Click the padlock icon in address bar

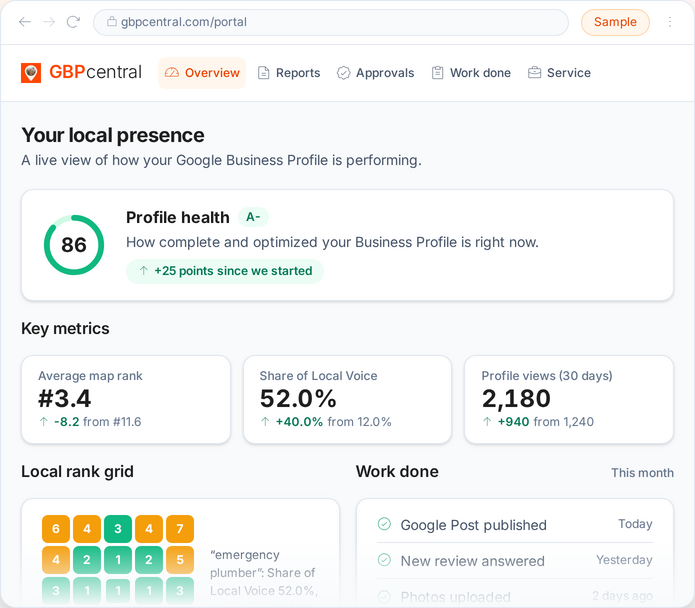click(112, 21)
